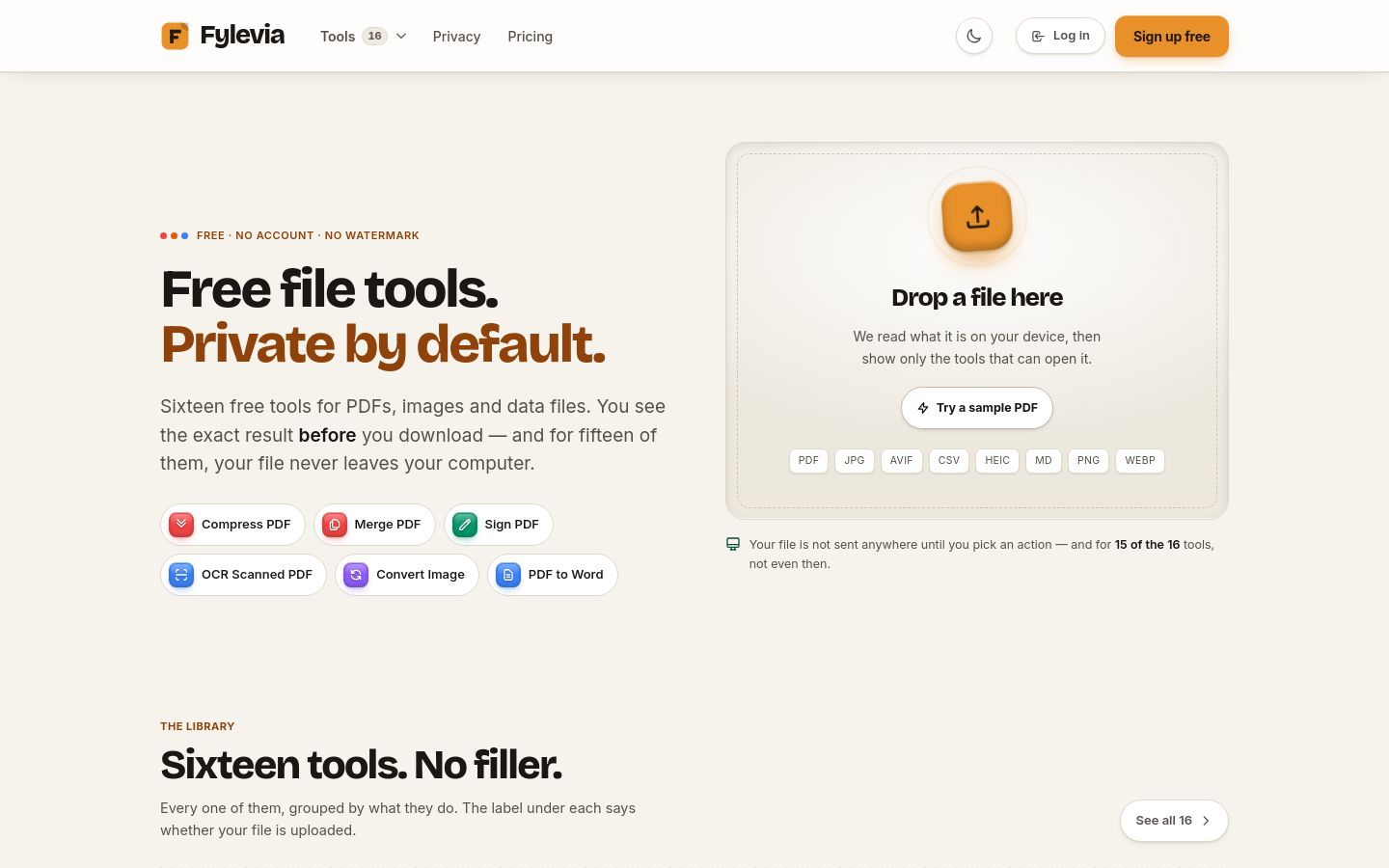Open the Tools menu
Screen dimensions: 1389x868
pyautogui.click(x=364, y=37)
